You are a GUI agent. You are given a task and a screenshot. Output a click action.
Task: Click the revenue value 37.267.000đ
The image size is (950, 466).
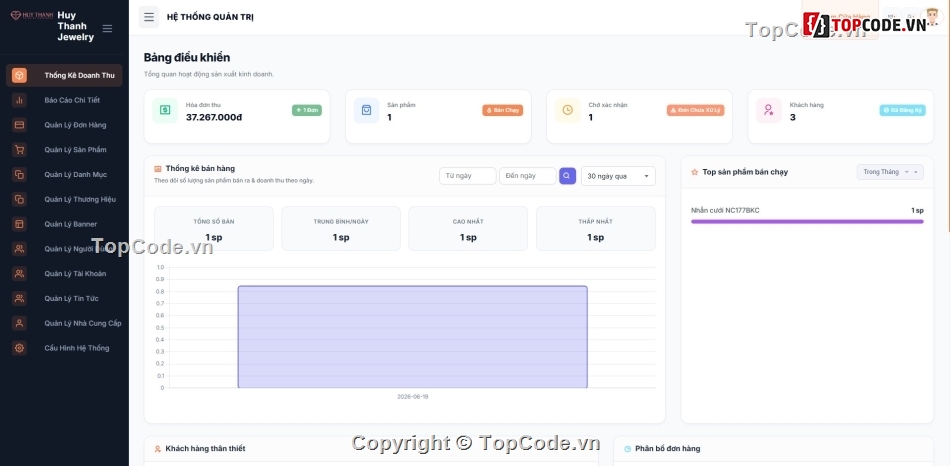point(214,118)
